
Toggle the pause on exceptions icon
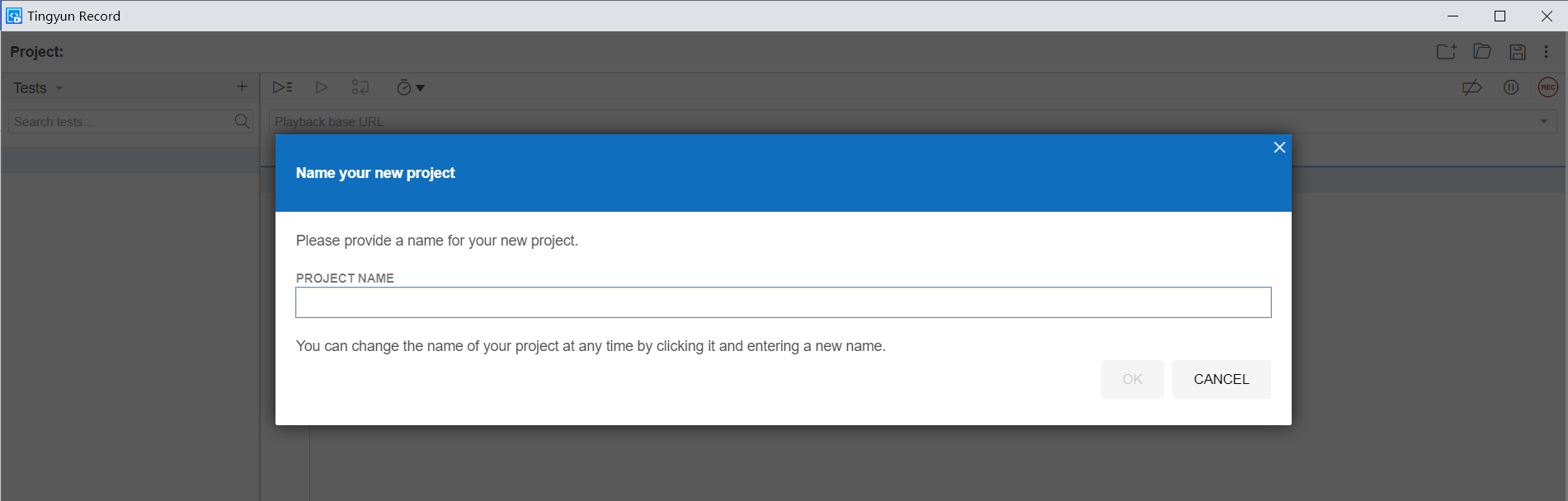point(1510,87)
